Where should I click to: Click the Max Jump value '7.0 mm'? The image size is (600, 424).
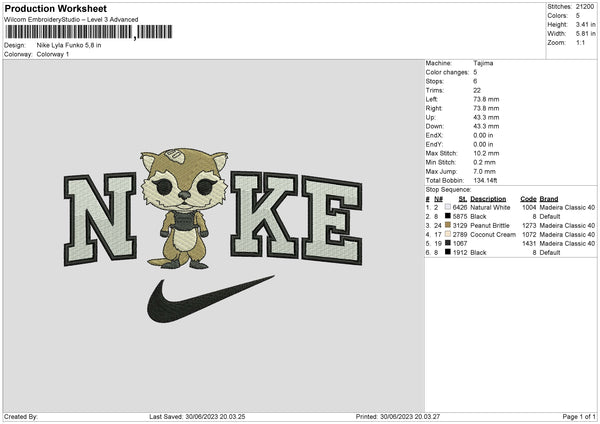click(484, 172)
